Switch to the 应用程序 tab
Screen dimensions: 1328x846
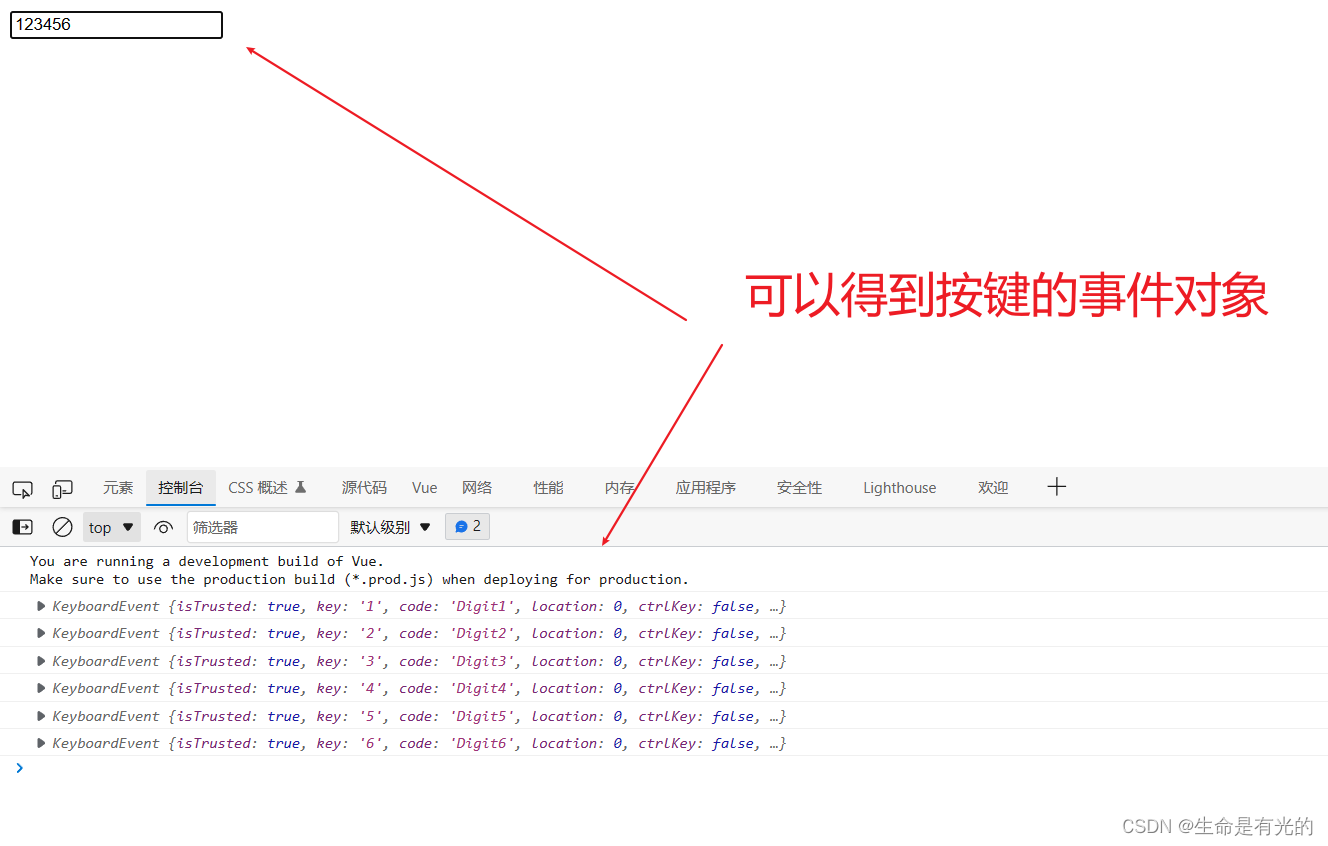[x=706, y=488]
